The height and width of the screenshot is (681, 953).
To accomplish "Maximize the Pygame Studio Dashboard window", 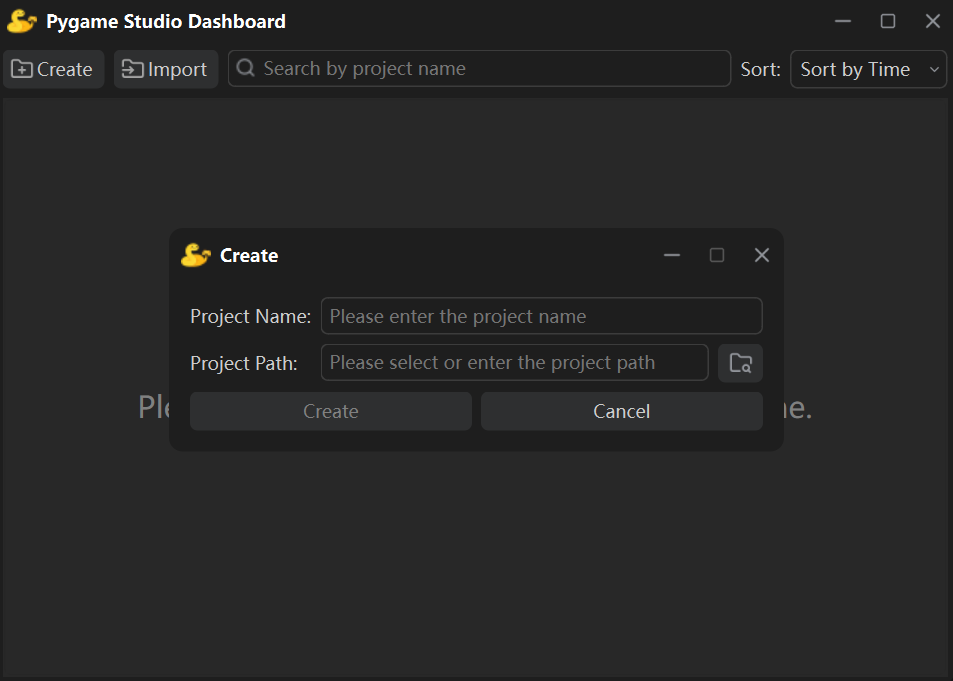I will click(887, 21).
